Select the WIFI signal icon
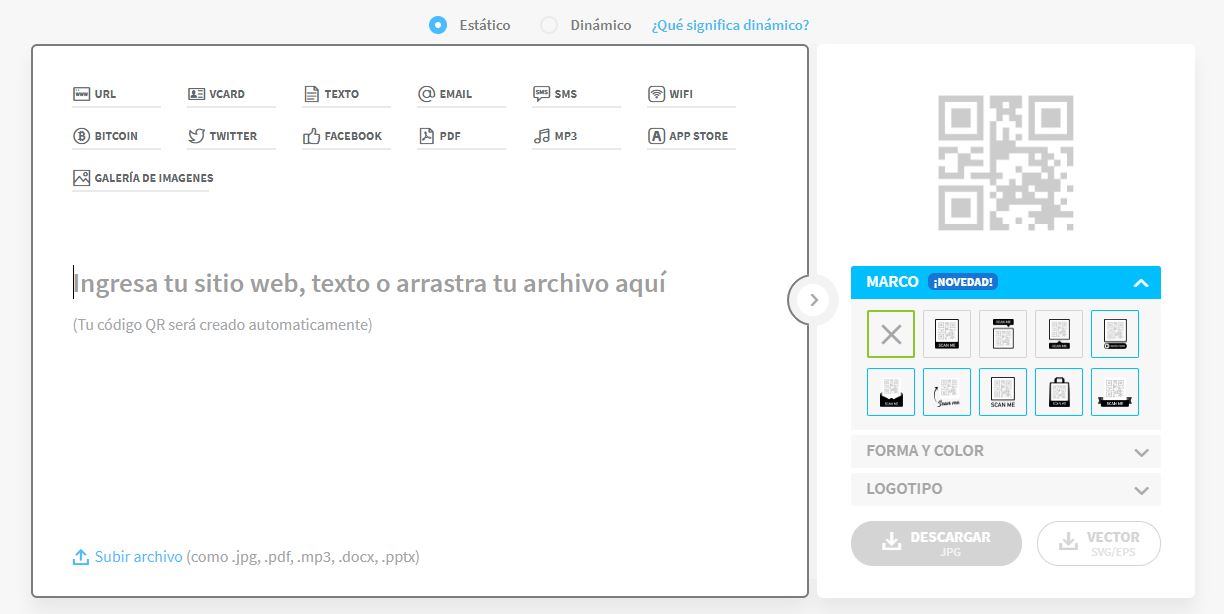1224x614 pixels. pos(656,94)
